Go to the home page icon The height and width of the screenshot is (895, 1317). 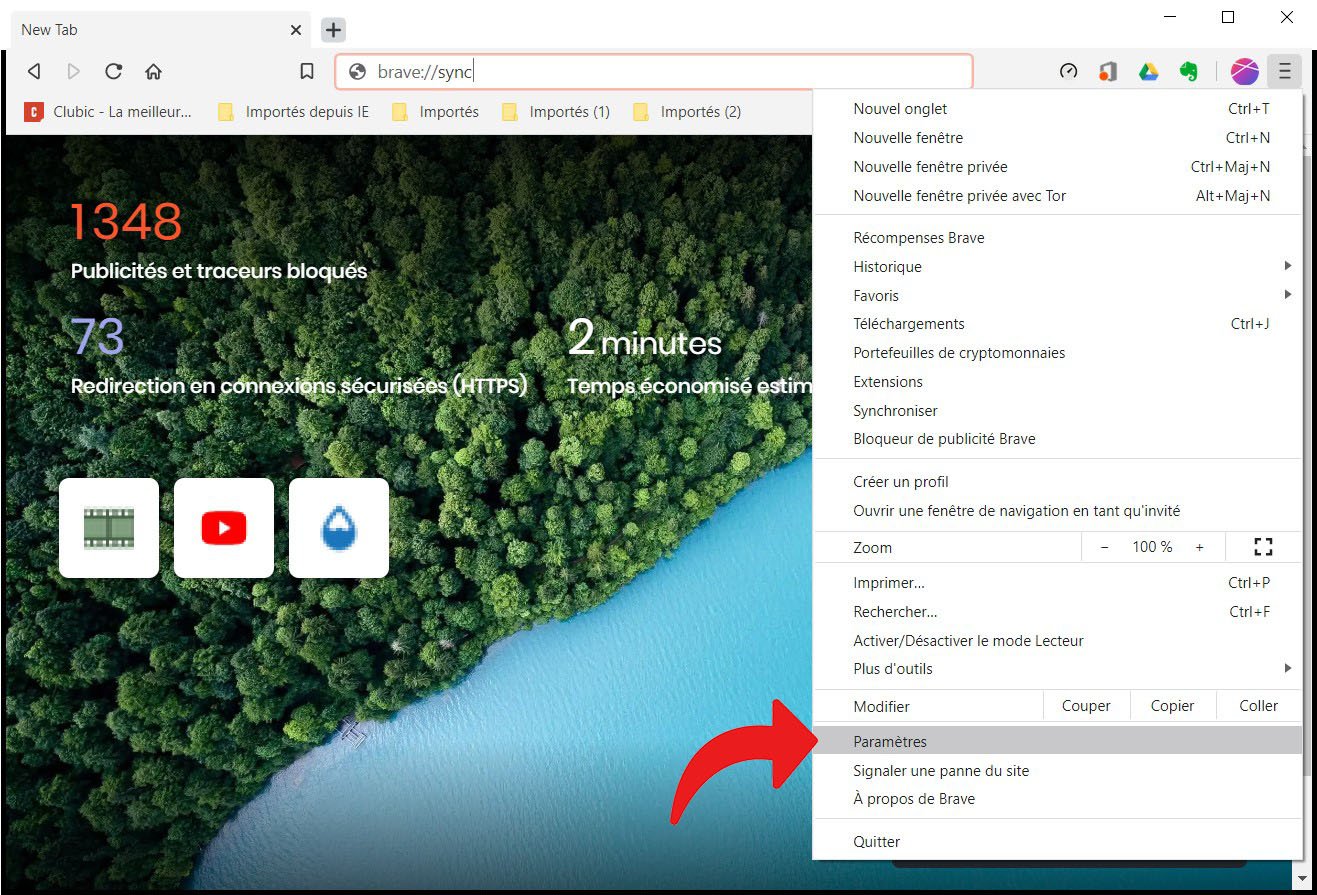(x=153, y=71)
